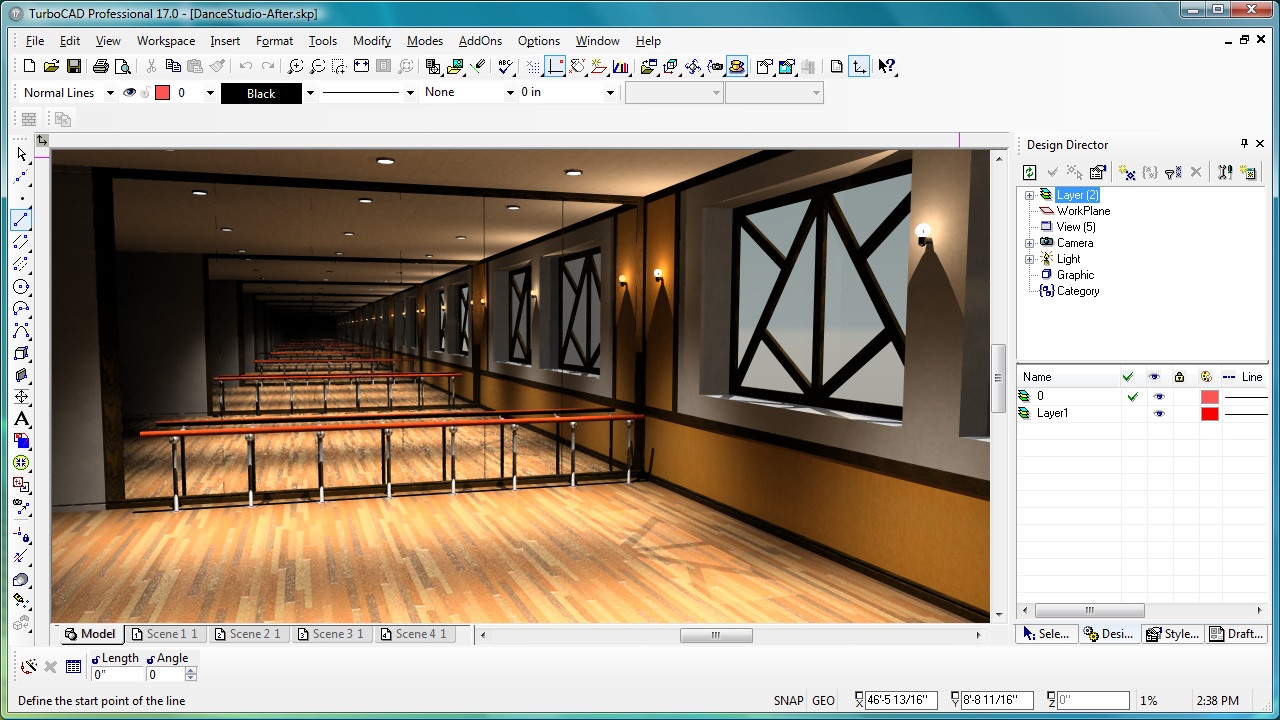Click the color swatch for layer 0 row
1280x720 pixels.
point(1210,397)
